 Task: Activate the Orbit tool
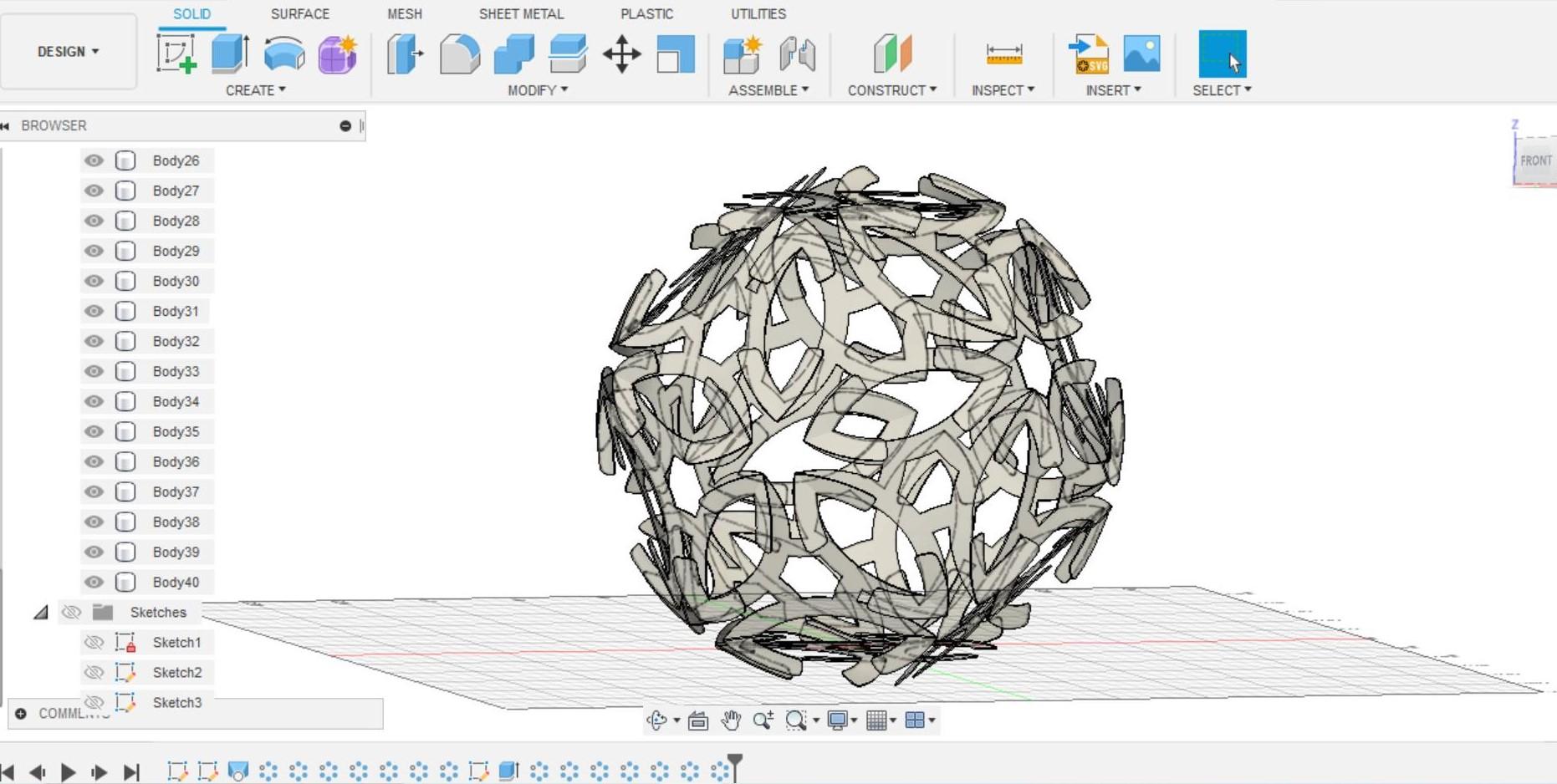coord(658,719)
